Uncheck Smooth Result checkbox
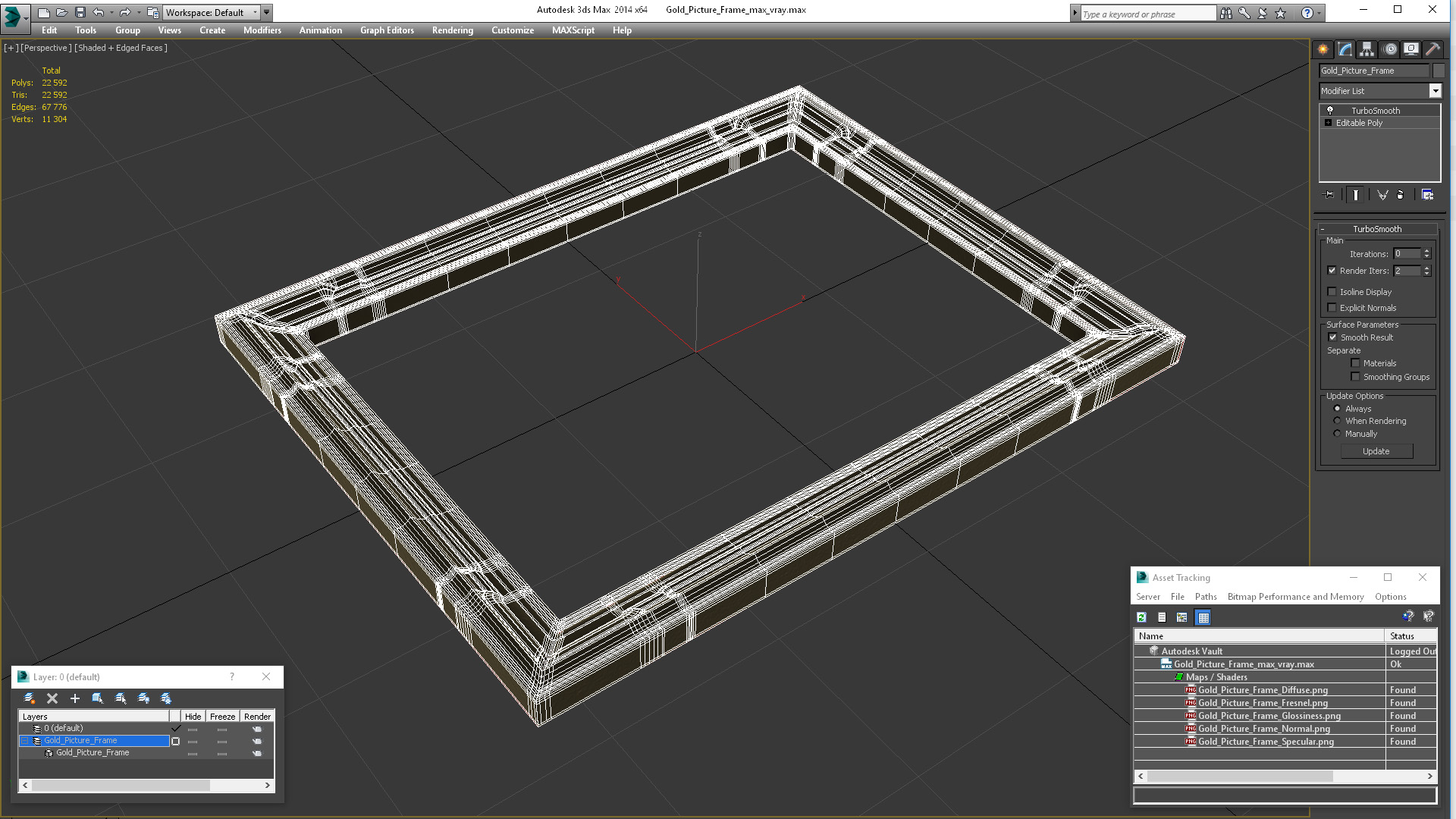Image resolution: width=1456 pixels, height=819 pixels. (1332, 337)
